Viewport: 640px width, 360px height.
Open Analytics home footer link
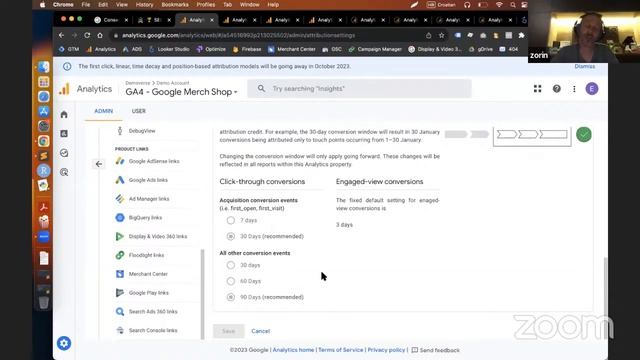[293, 350]
